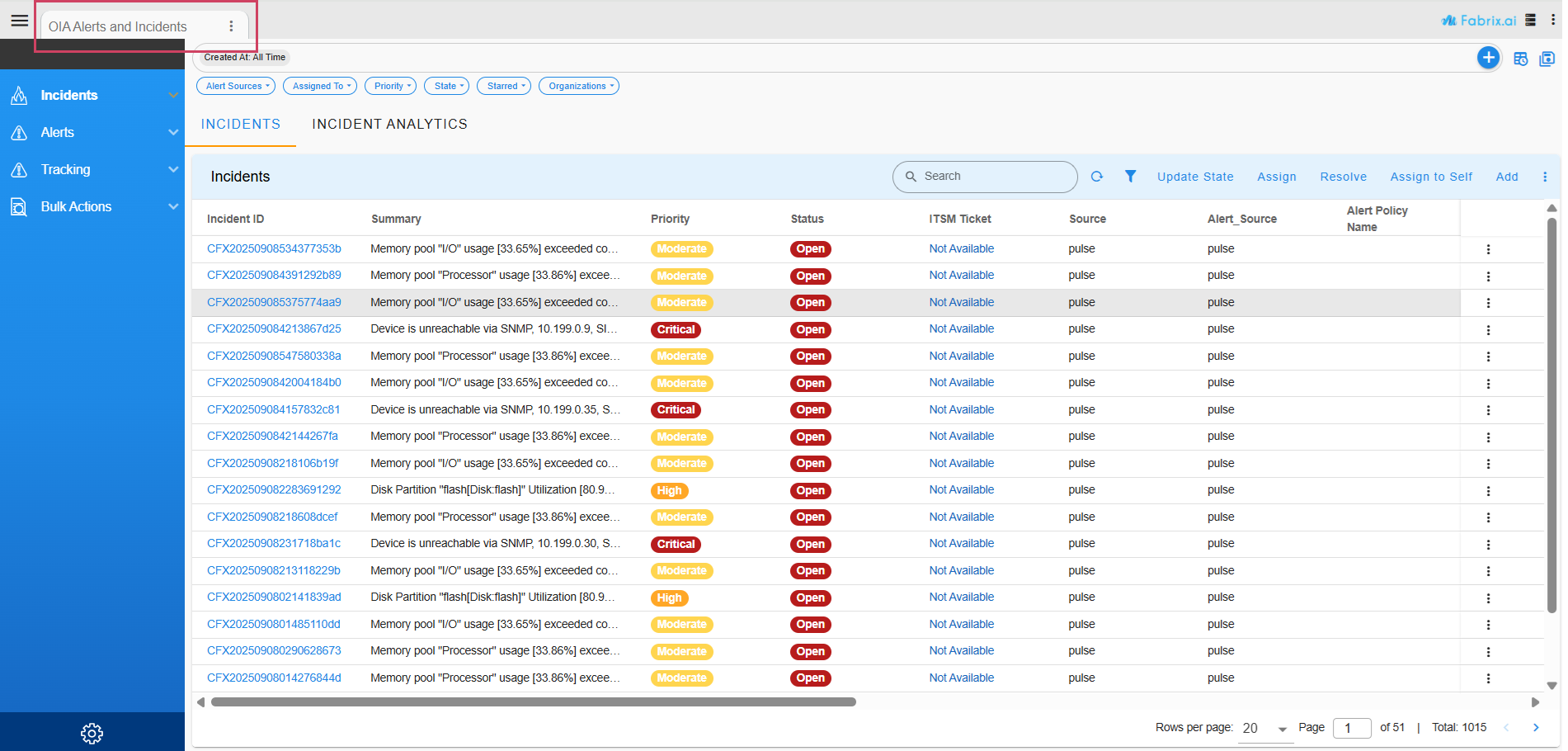1568x751 pixels.
Task: Click the blue plus icon to create new item
Action: click(x=1488, y=58)
